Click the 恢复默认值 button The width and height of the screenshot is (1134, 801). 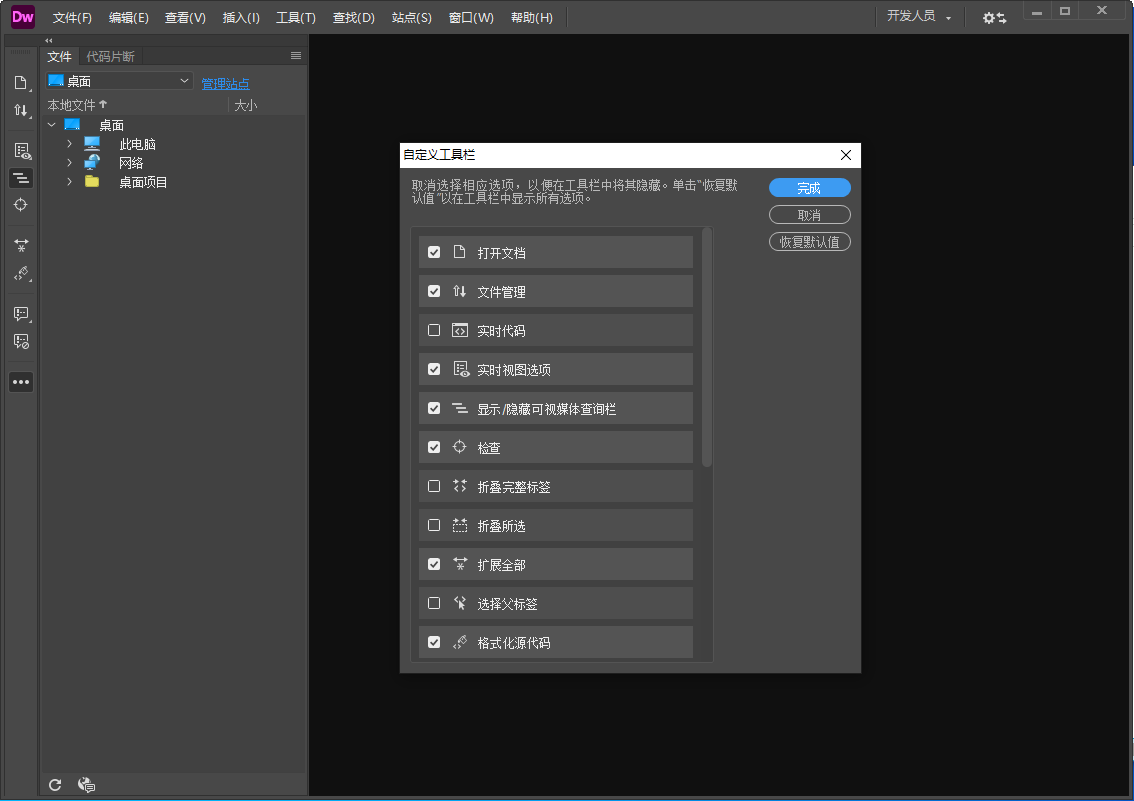tap(809, 241)
